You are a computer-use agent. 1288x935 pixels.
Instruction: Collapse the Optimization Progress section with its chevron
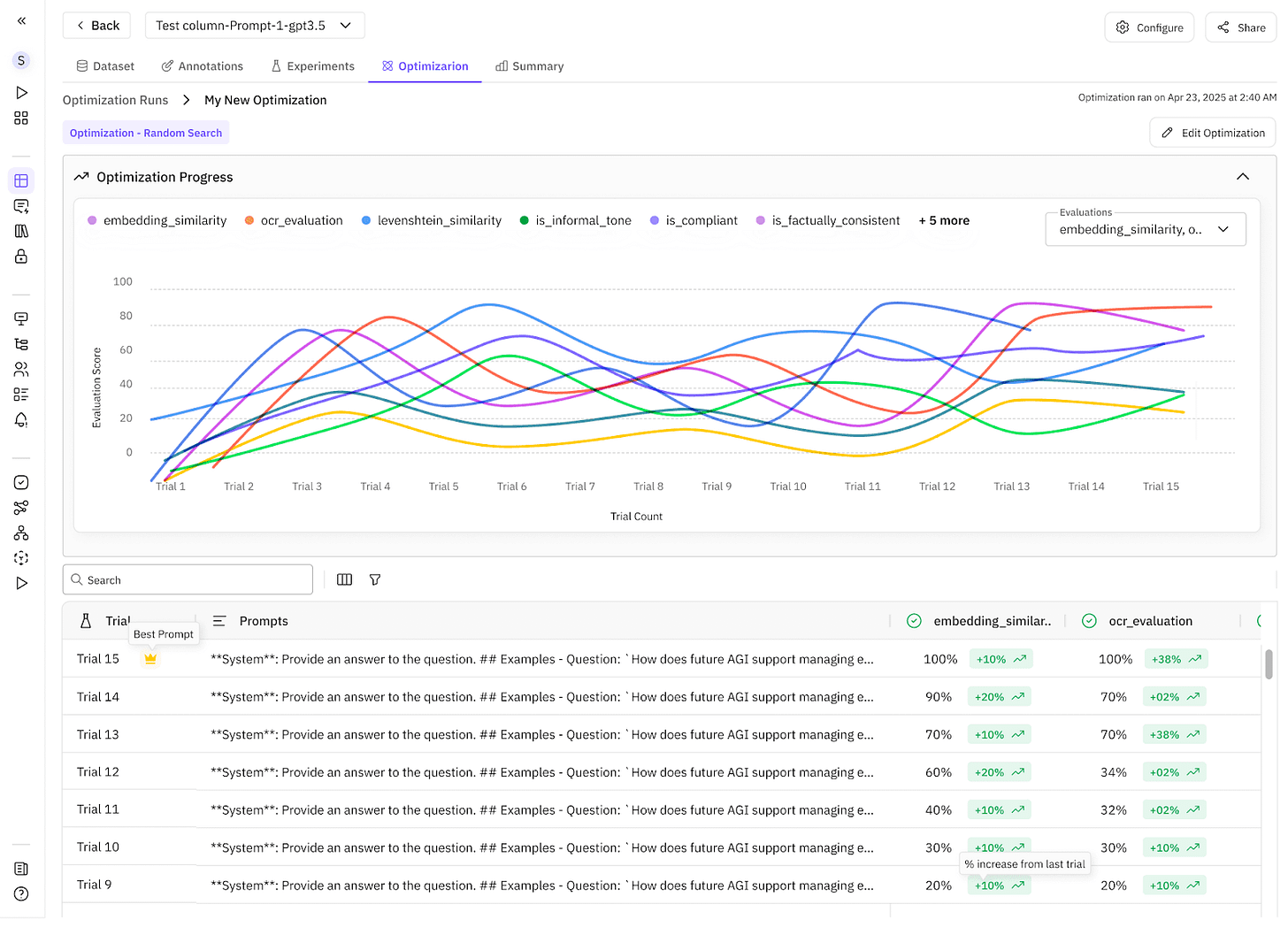[x=1243, y=176]
